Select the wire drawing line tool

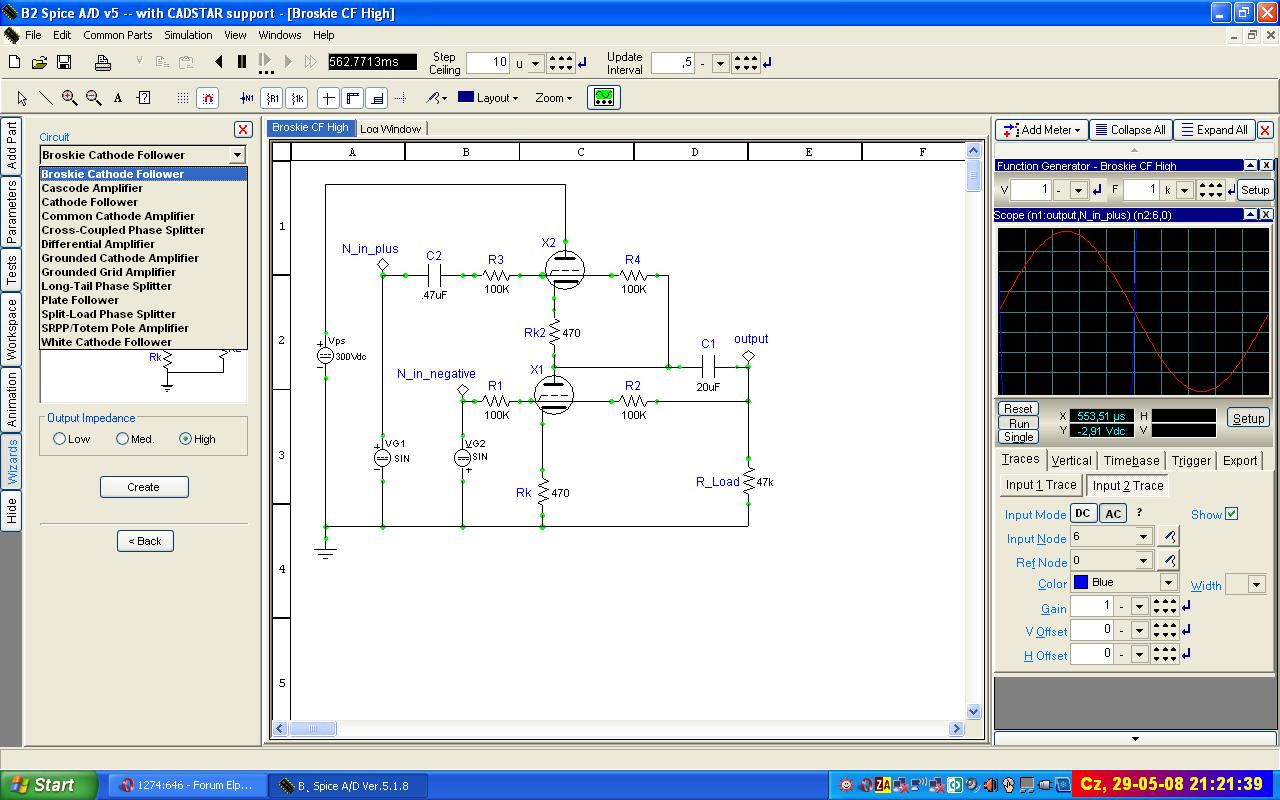[x=46, y=97]
